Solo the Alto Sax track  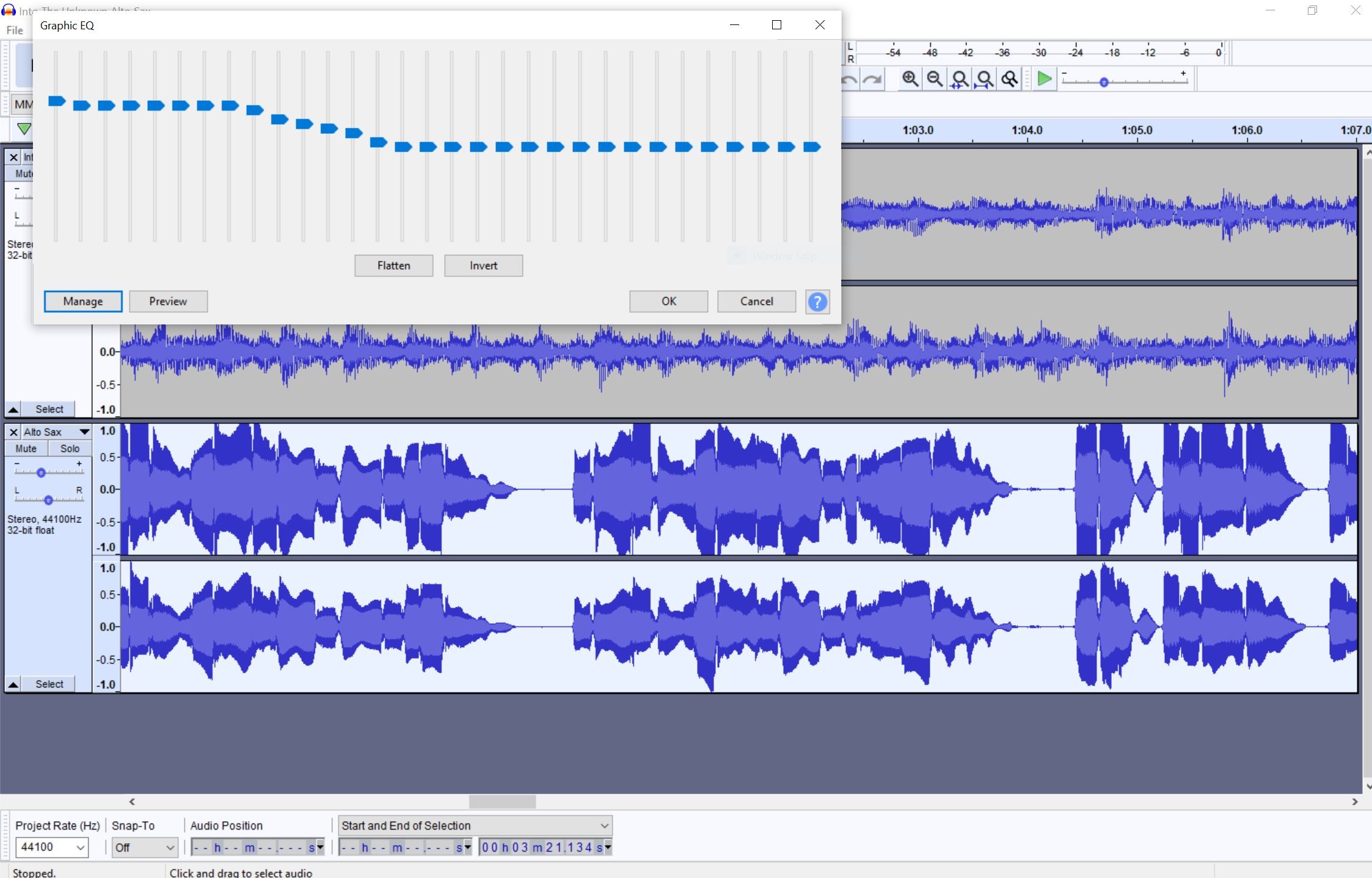tap(70, 448)
